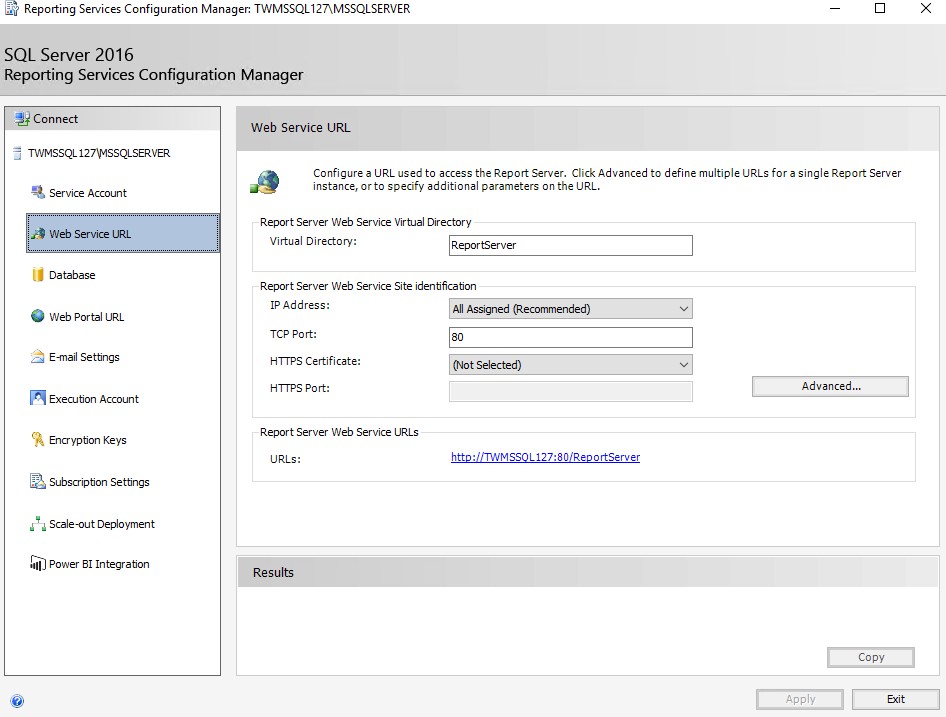Click the Service Account icon

coord(37,193)
